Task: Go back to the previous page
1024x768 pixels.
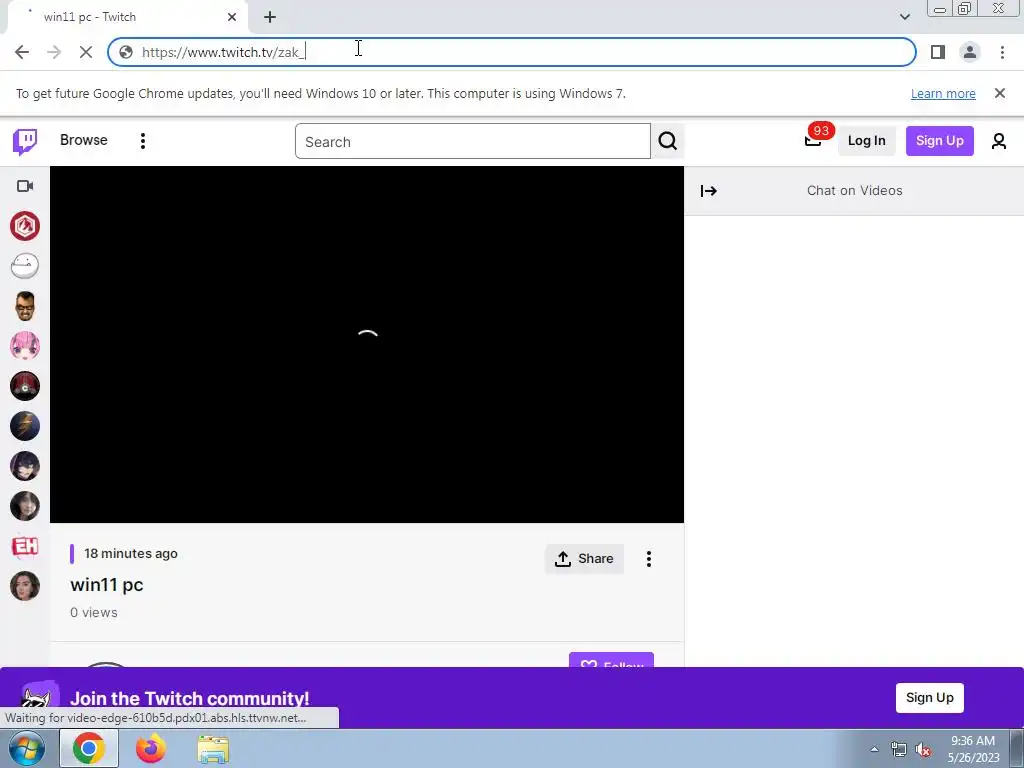Action: pyautogui.click(x=22, y=52)
